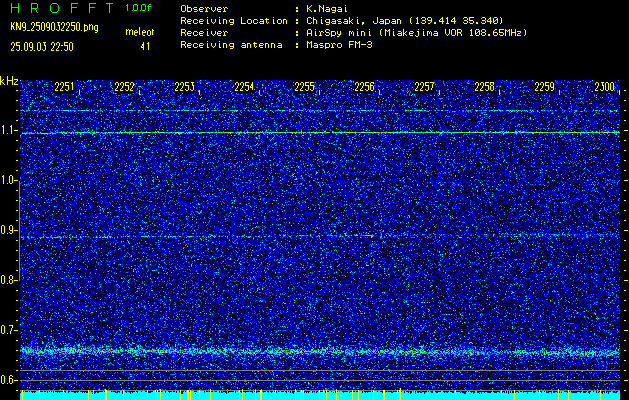Click the 1.1 kHz axis label

point(7,131)
